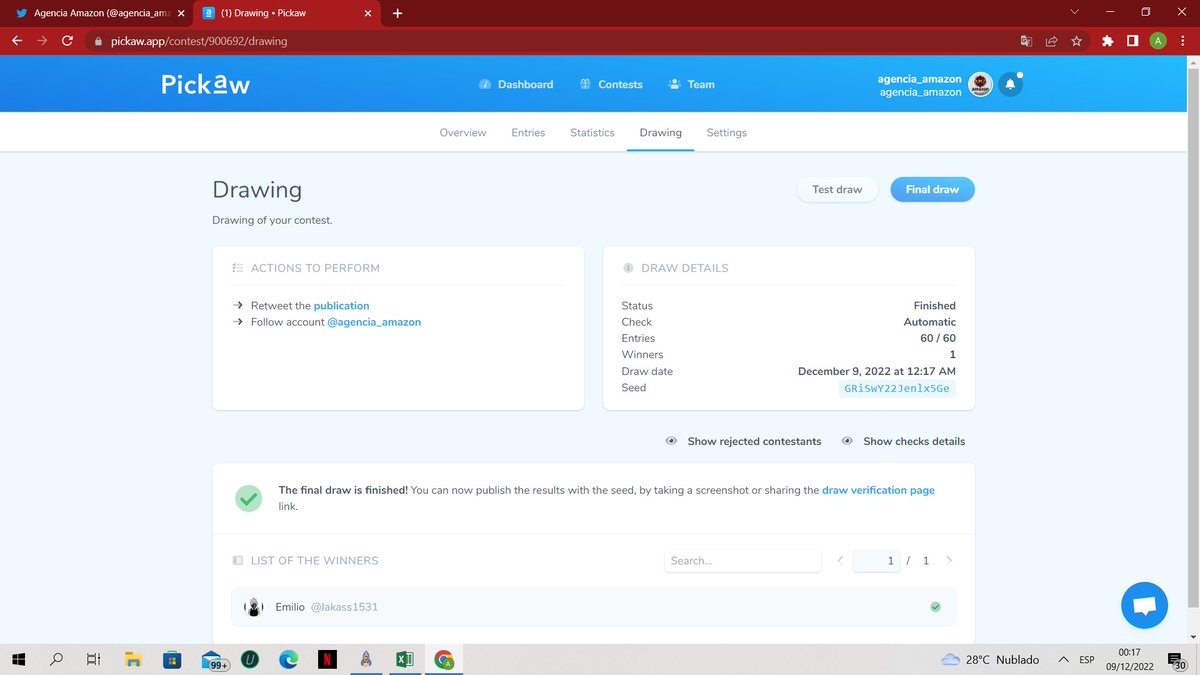Viewport: 1200px width, 675px height.
Task: Open the @agencia_amazon account link
Action: 374,322
